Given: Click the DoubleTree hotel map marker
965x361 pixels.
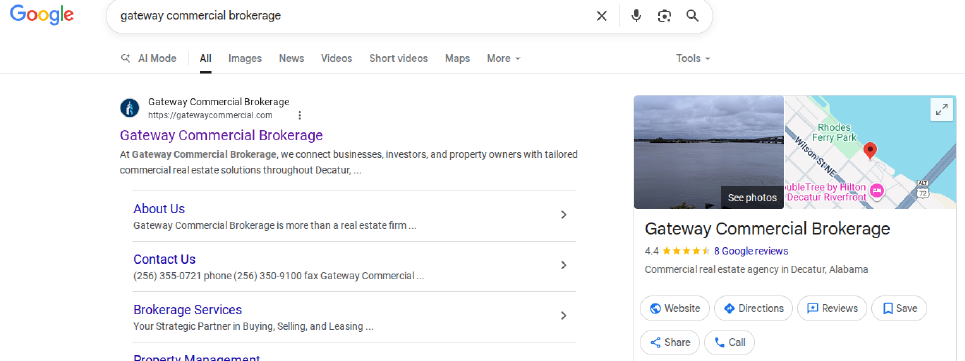Looking at the screenshot, I should 876,190.
